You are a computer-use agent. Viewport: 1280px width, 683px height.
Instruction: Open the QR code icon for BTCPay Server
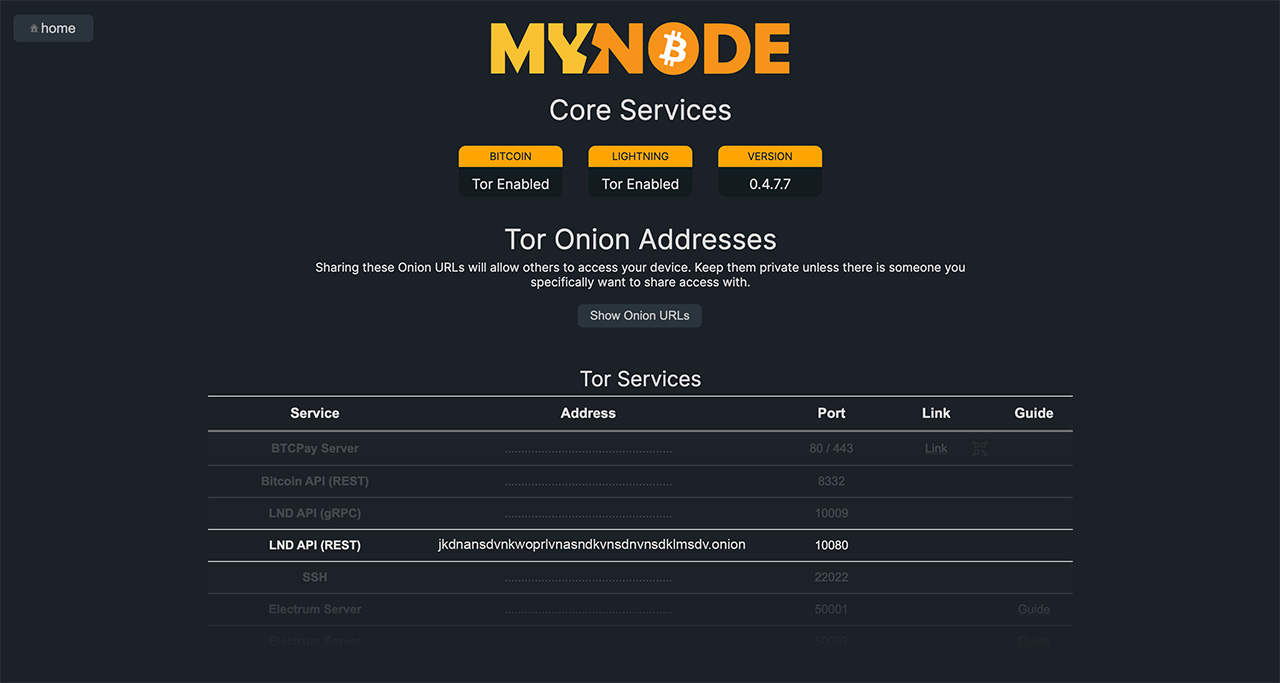980,448
